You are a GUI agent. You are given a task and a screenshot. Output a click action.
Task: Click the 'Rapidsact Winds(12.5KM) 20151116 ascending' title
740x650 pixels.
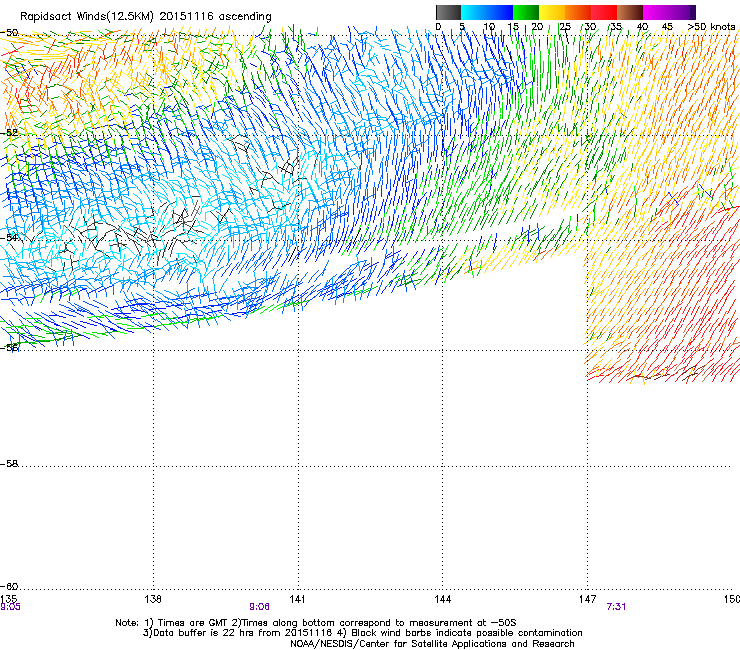(146, 17)
